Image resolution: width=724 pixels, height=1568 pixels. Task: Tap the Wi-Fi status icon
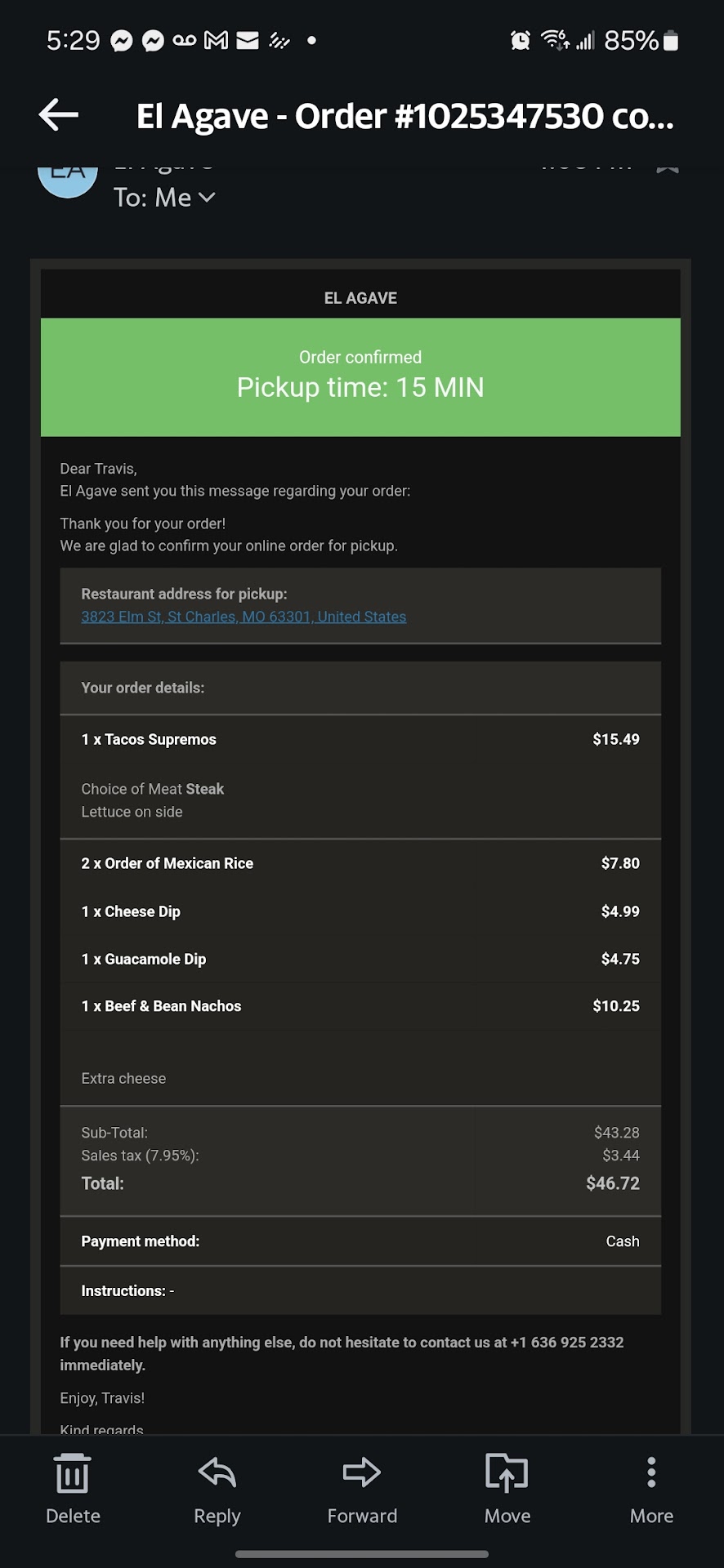pos(555,39)
